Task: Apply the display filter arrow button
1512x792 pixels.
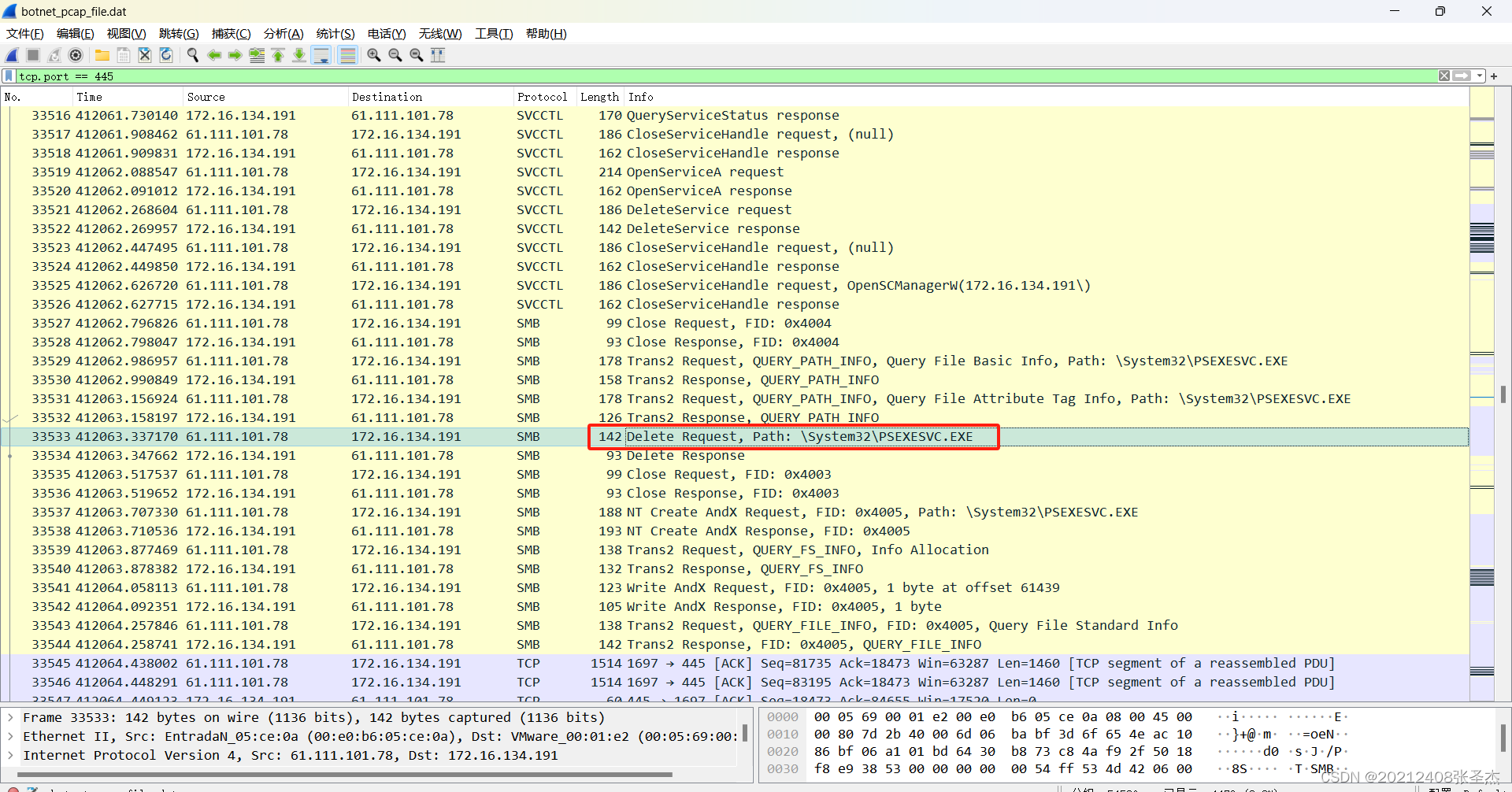Action: 1462,76
